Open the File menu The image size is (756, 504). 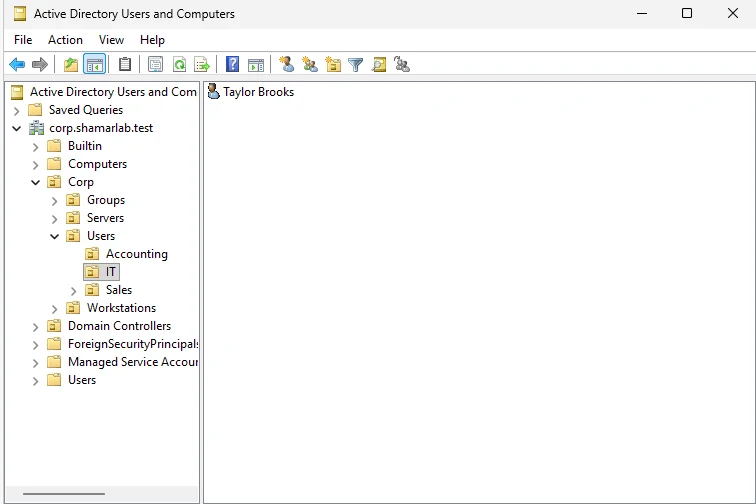[x=23, y=40]
